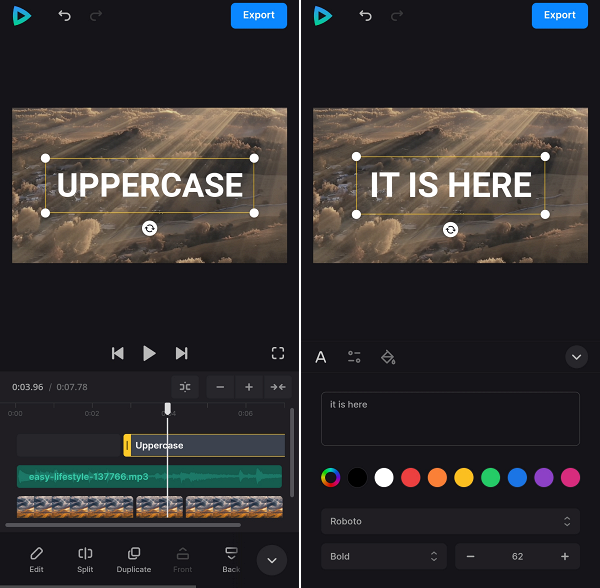Image resolution: width=600 pixels, height=588 pixels.
Task: Skip to previous clip
Action: pyautogui.click(x=117, y=353)
